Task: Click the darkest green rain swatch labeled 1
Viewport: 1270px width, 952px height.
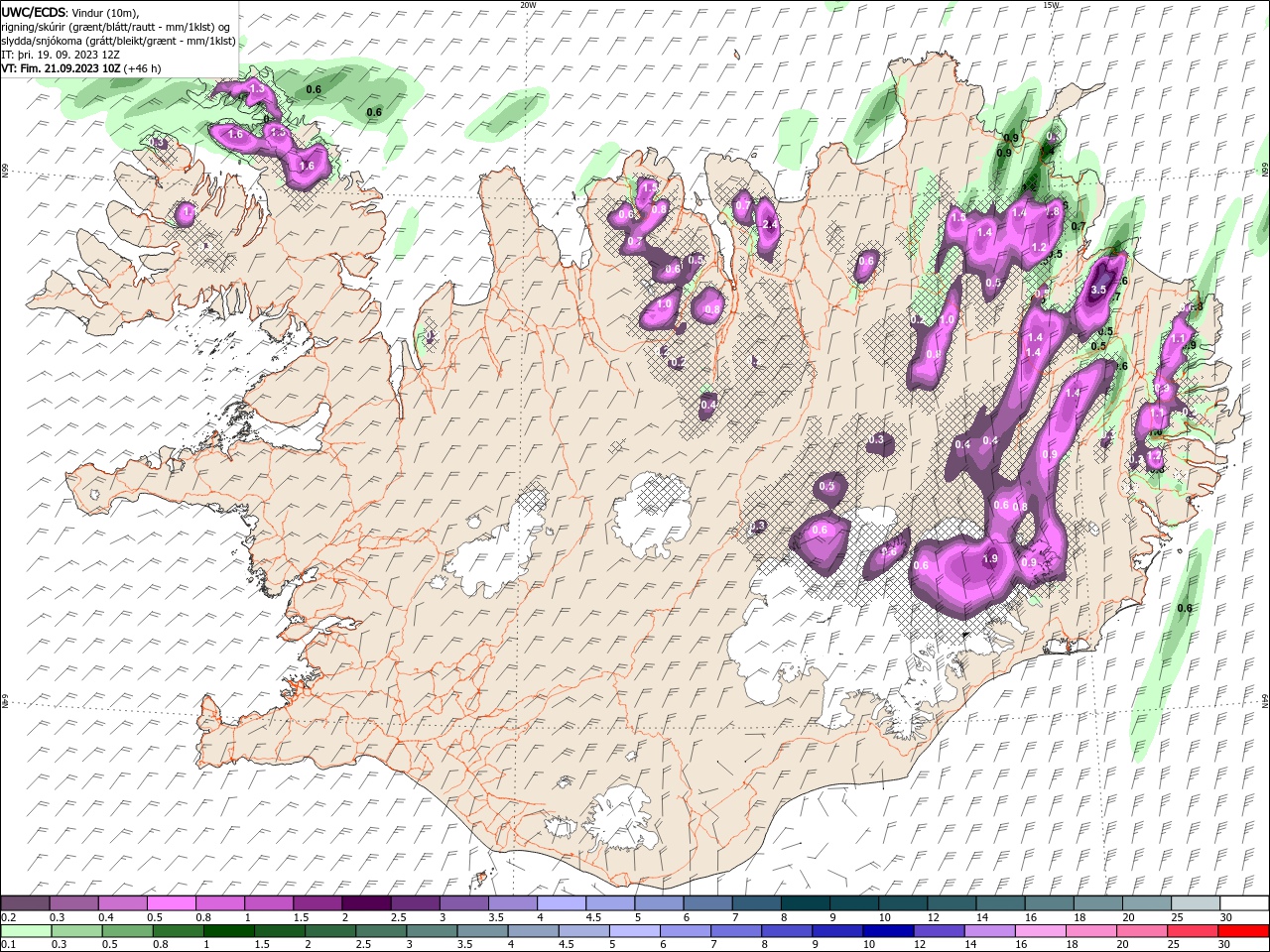Action: pyautogui.click(x=230, y=930)
